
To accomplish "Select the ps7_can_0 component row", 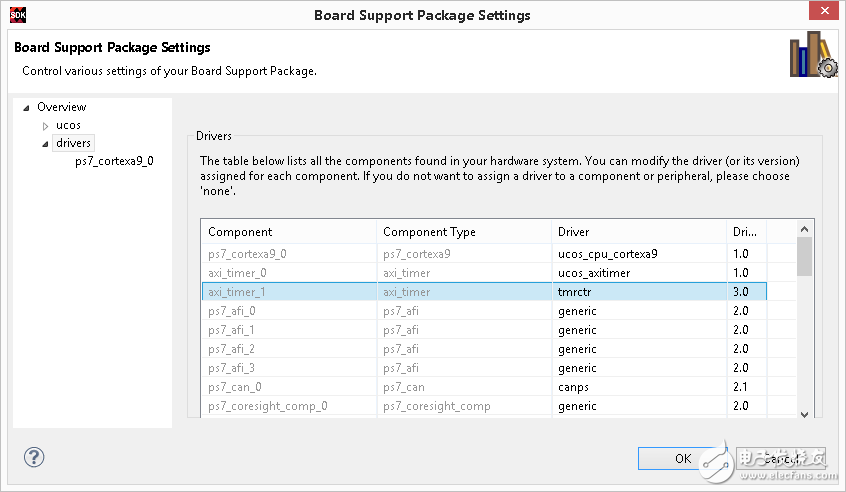I will 288,387.
